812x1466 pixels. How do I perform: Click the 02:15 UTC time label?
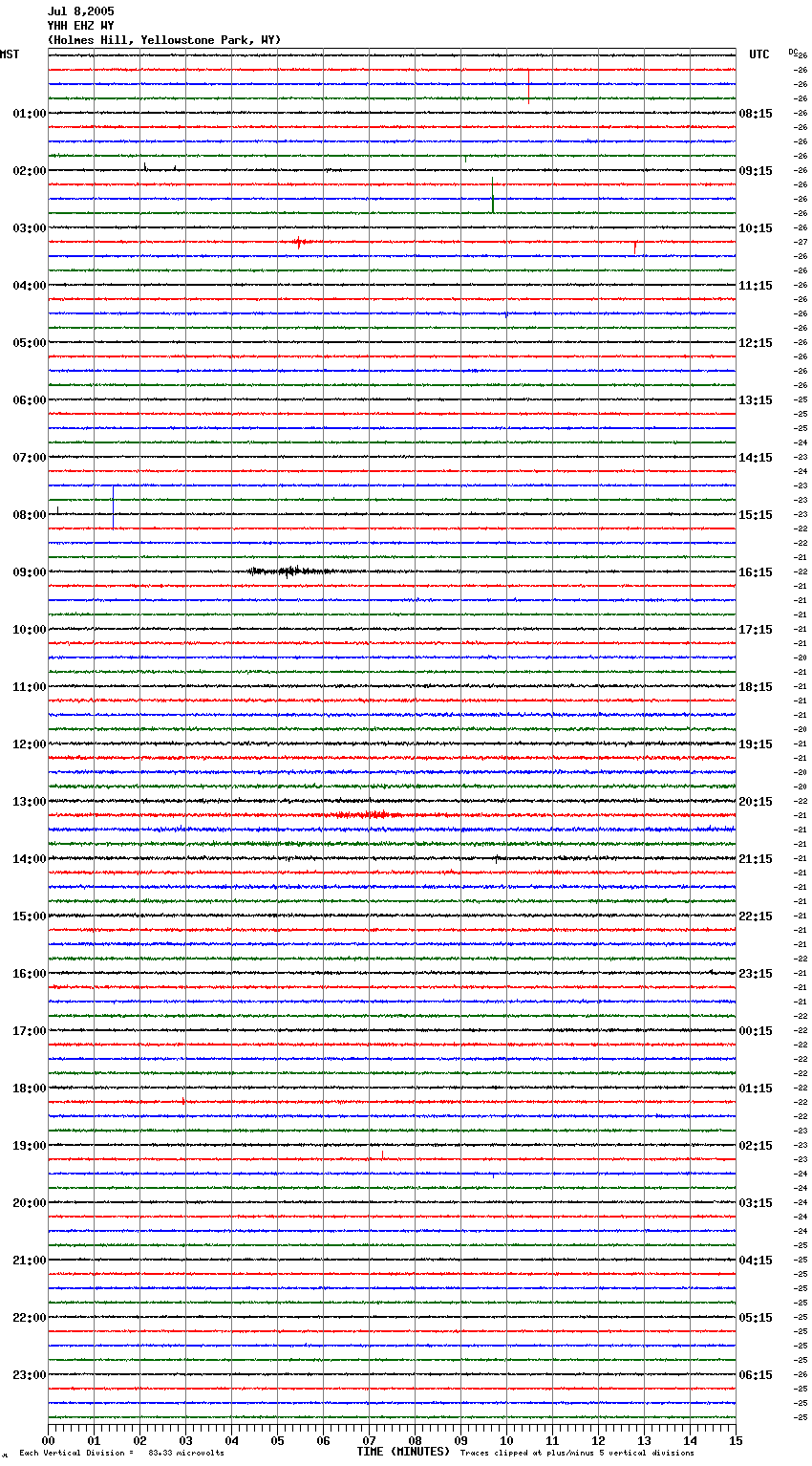(x=756, y=1146)
